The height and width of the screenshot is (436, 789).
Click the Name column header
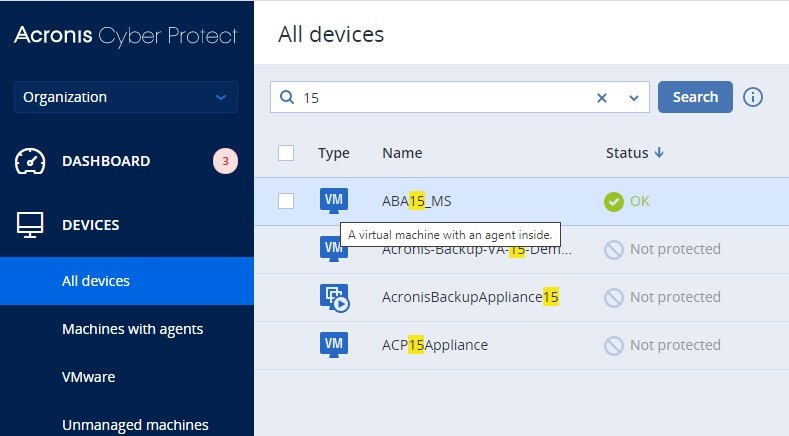(402, 153)
